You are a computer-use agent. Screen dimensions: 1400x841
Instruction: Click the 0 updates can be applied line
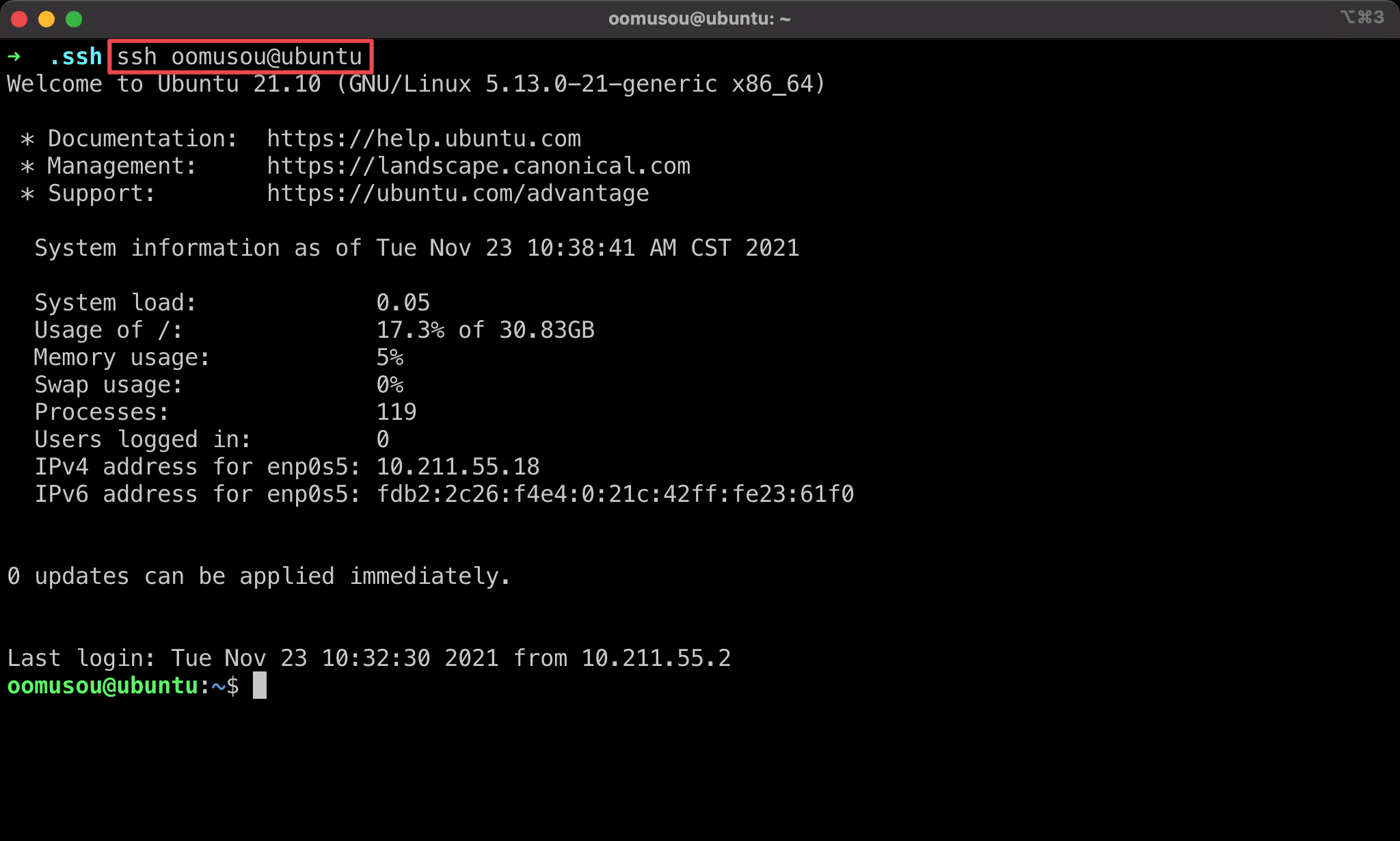tap(259, 576)
